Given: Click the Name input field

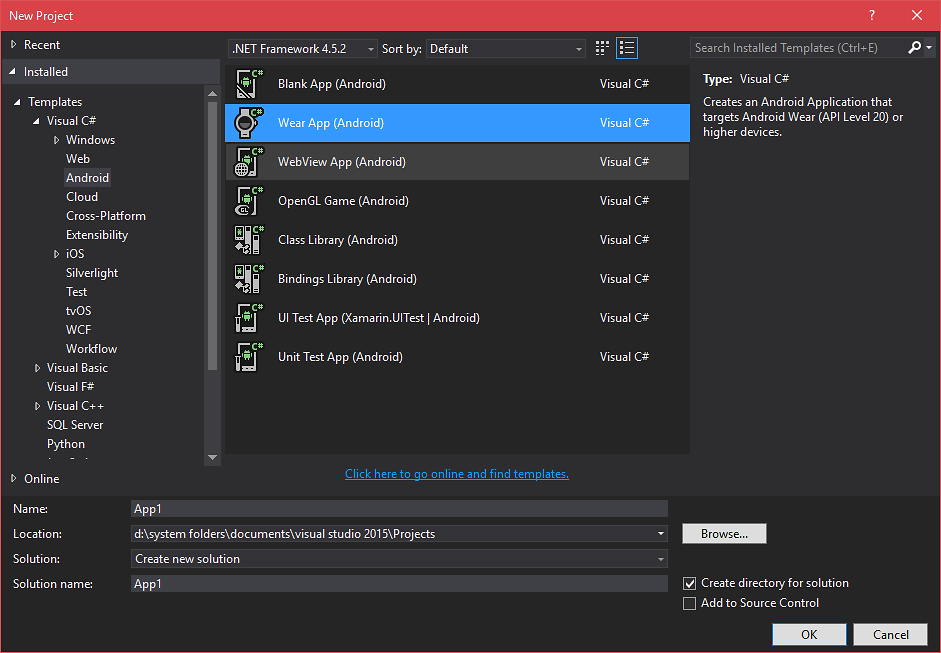Looking at the screenshot, I should point(399,509).
